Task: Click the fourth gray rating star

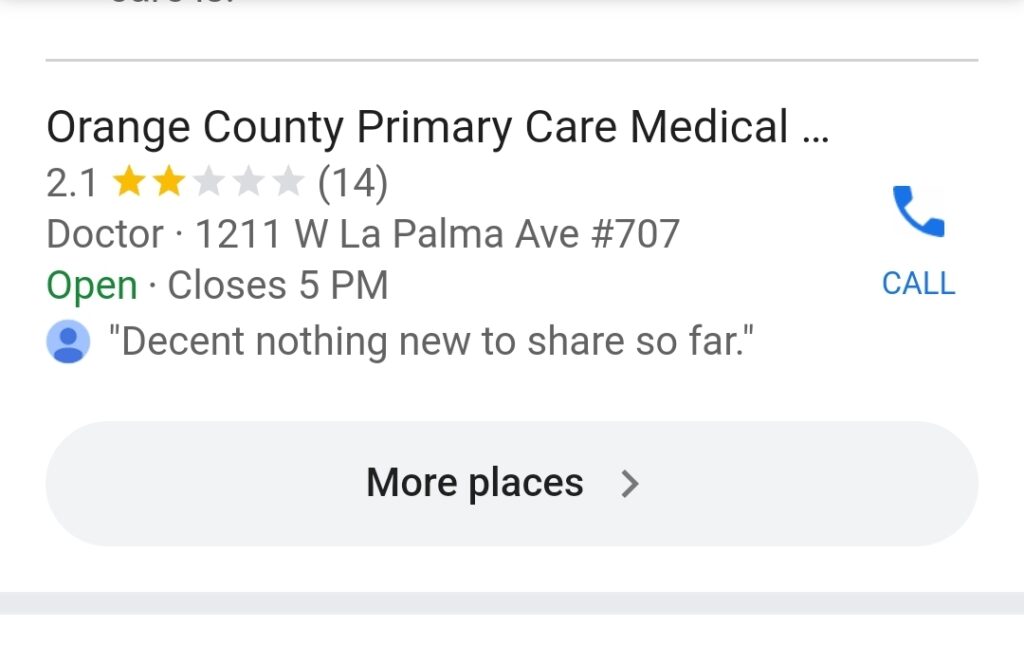Action: (248, 183)
